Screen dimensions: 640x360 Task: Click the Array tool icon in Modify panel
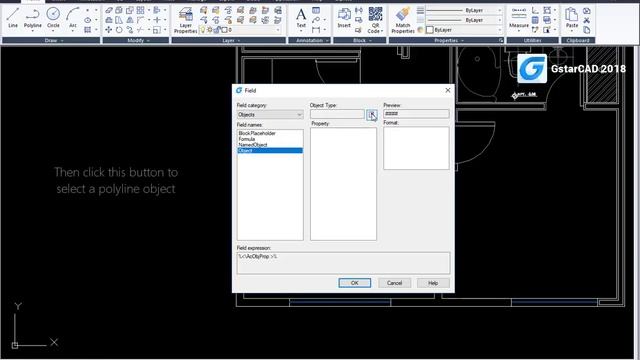140,10
